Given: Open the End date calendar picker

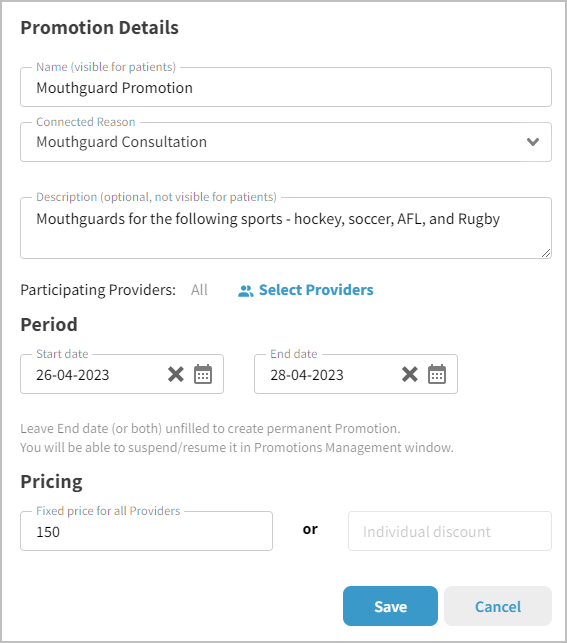Looking at the screenshot, I should pyautogui.click(x=437, y=374).
